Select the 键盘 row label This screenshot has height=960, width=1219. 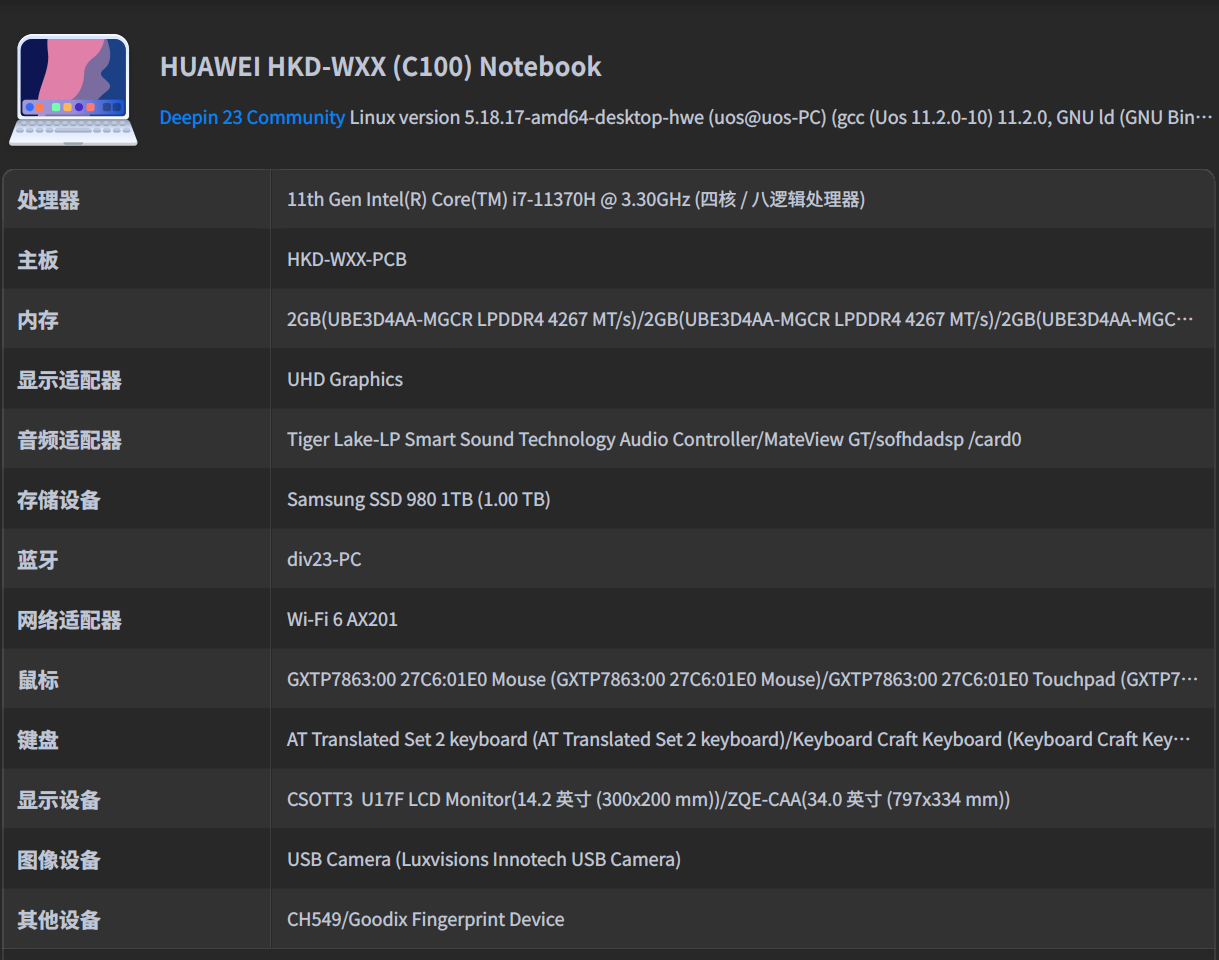38,740
